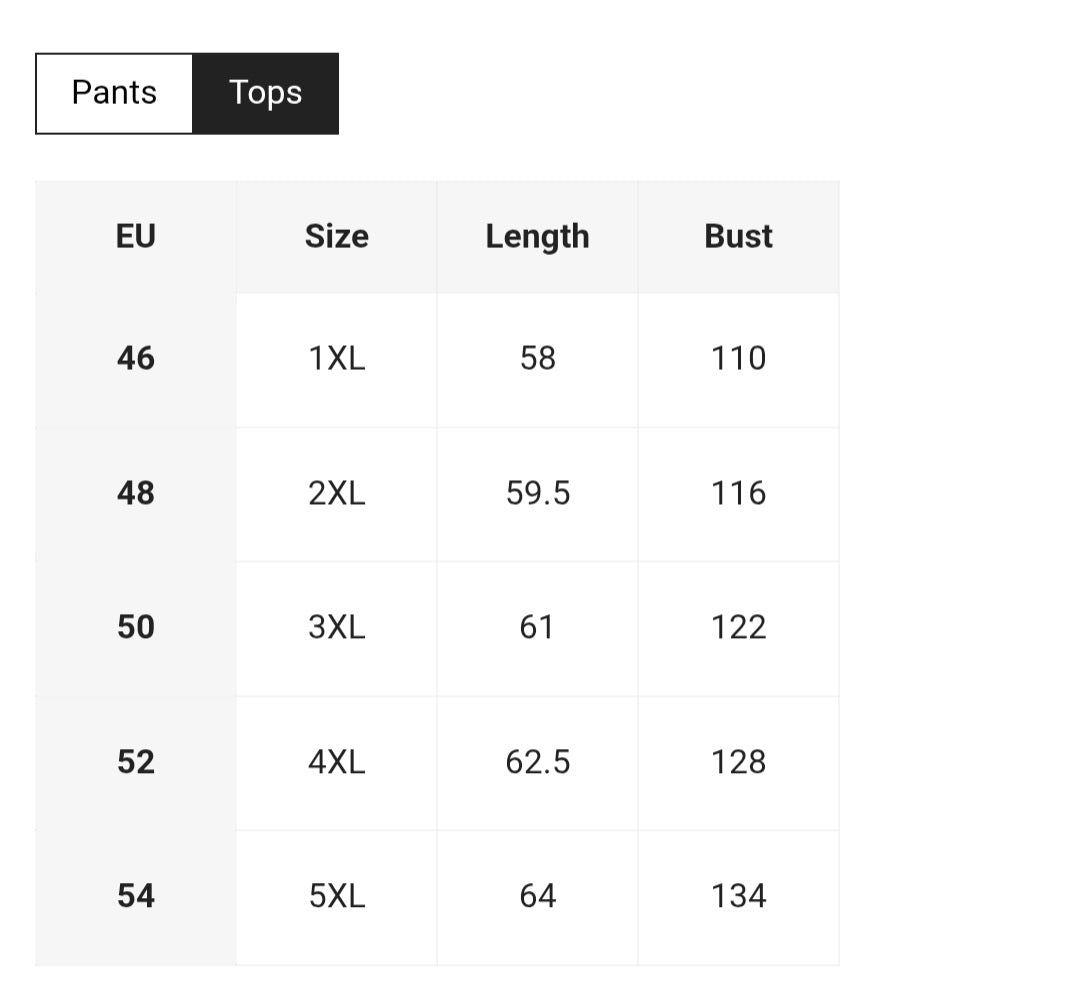Select the Tops tab
Image resolution: width=1080 pixels, height=994 pixels.
tap(265, 93)
